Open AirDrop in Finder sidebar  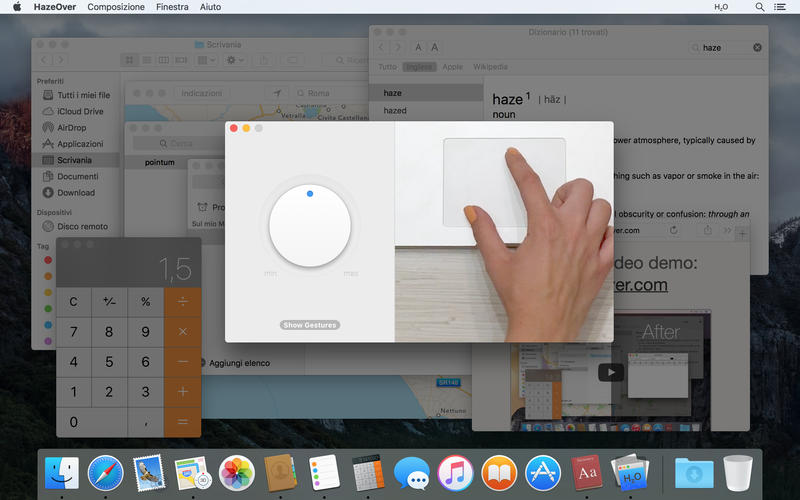(64, 128)
